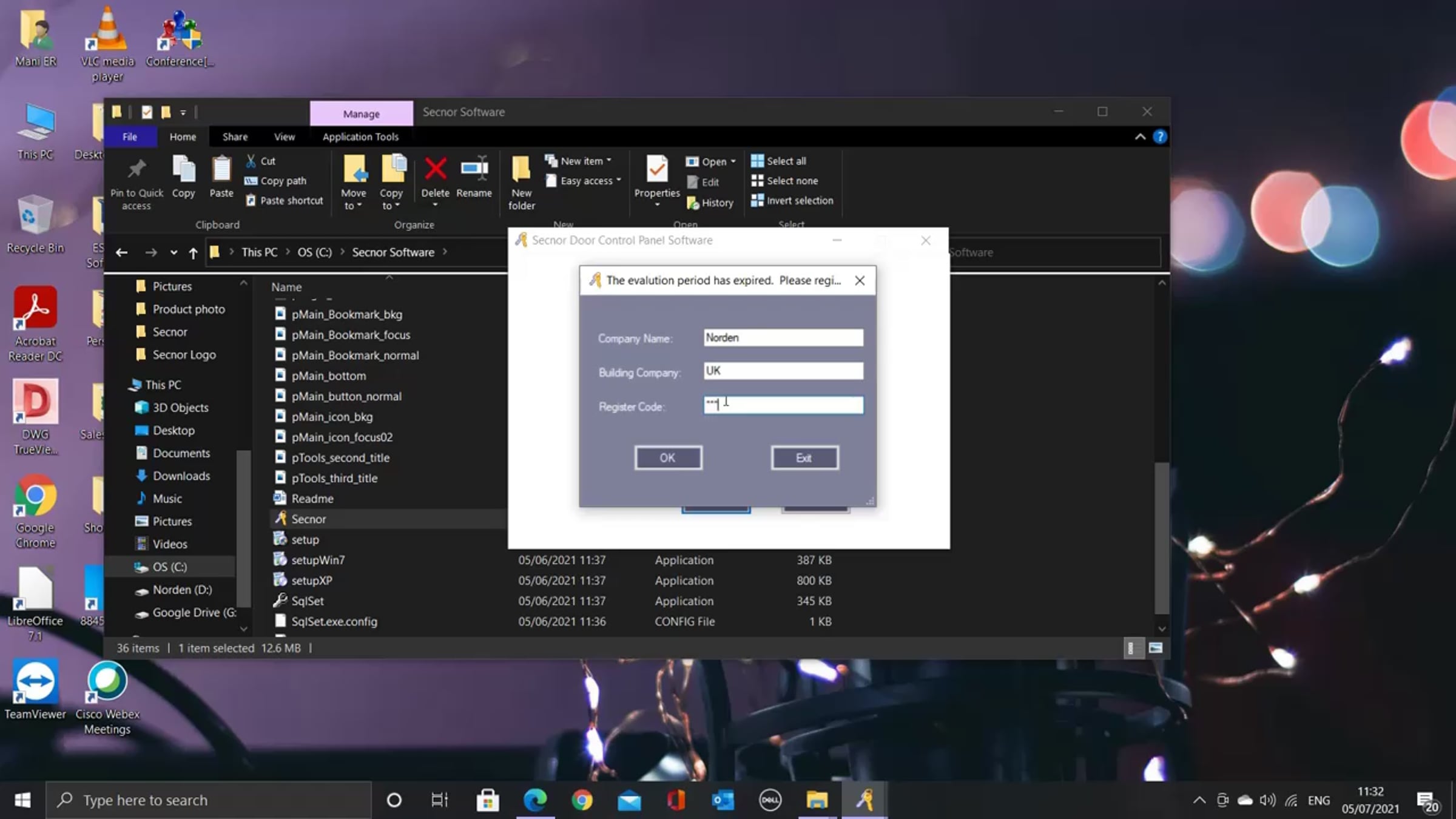The image size is (1456, 819).
Task: Close the evaluation expired dialog
Action: [860, 280]
